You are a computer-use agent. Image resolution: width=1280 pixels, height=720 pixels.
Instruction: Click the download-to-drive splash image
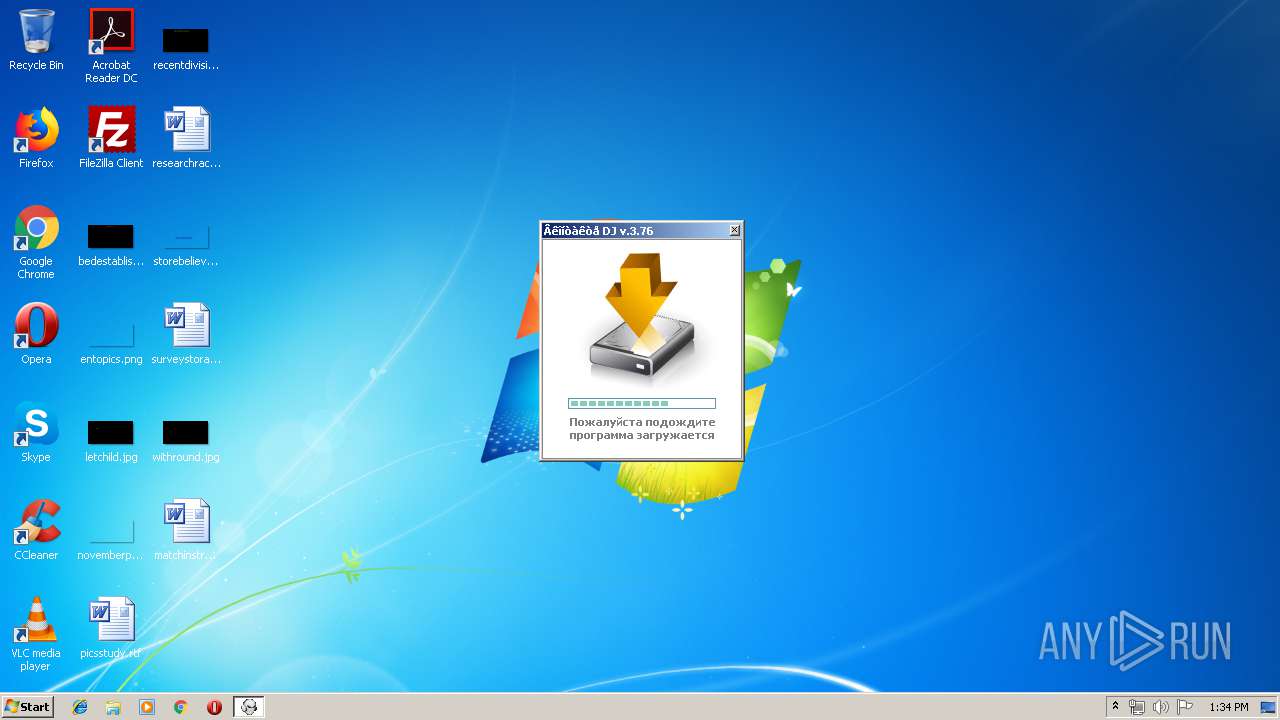(641, 316)
